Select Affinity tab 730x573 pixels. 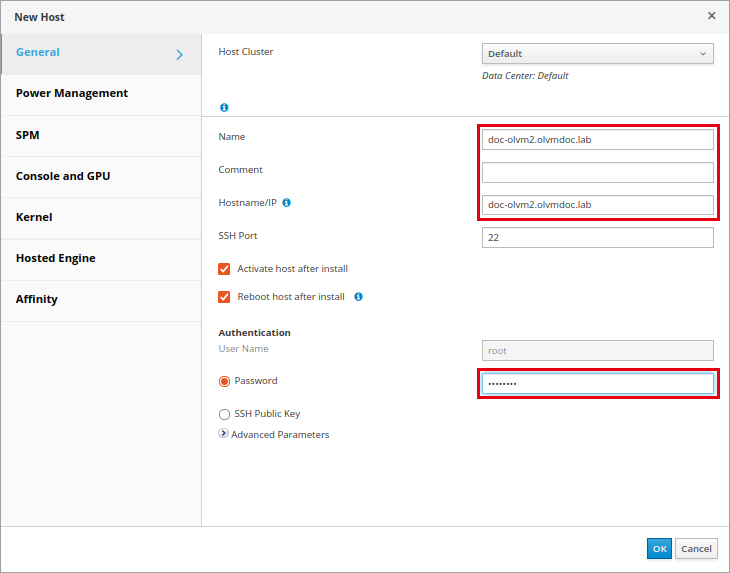click(101, 301)
